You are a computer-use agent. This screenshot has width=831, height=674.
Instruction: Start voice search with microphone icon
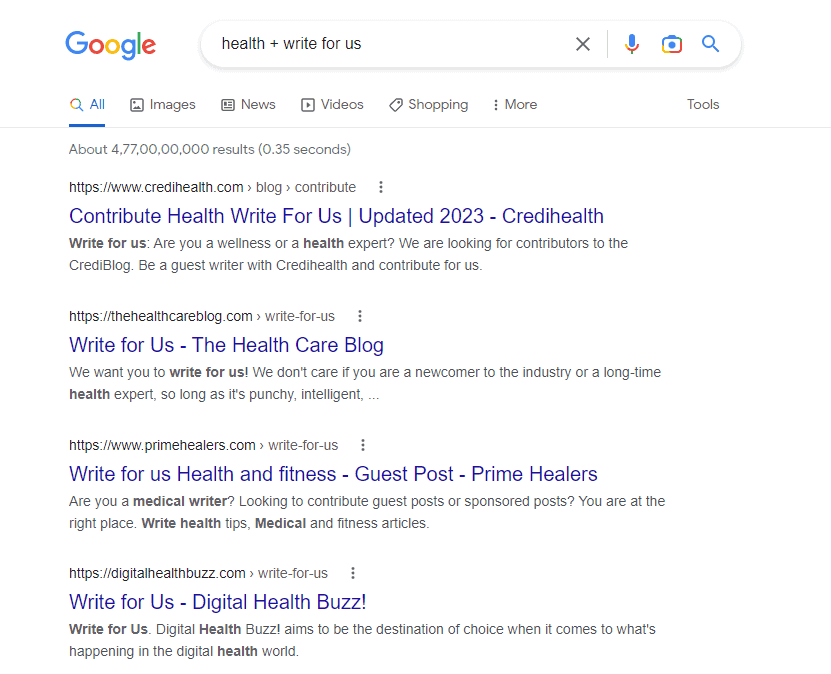pos(631,44)
